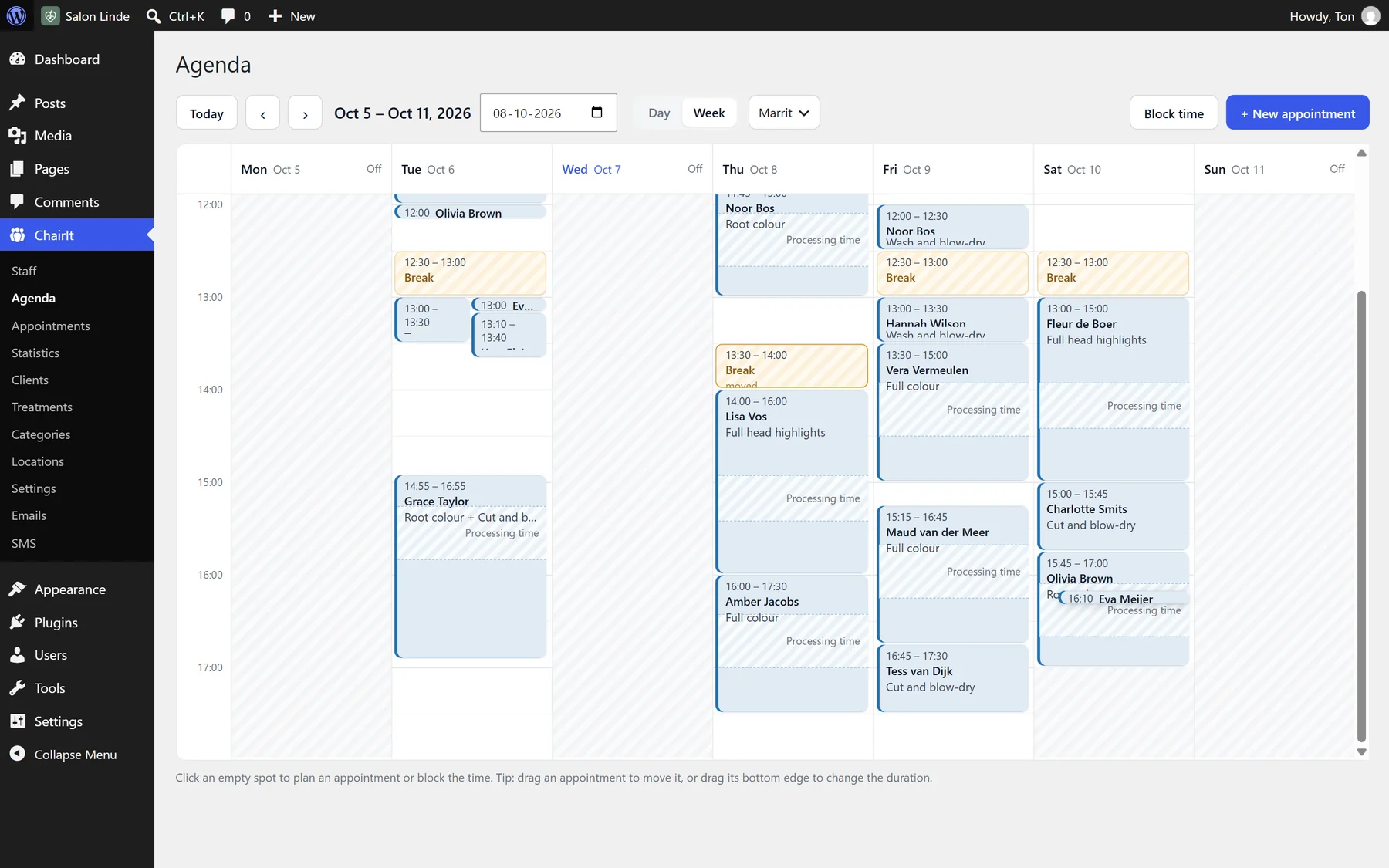Go to next week arrow
This screenshot has width=1389, height=868.
(305, 113)
